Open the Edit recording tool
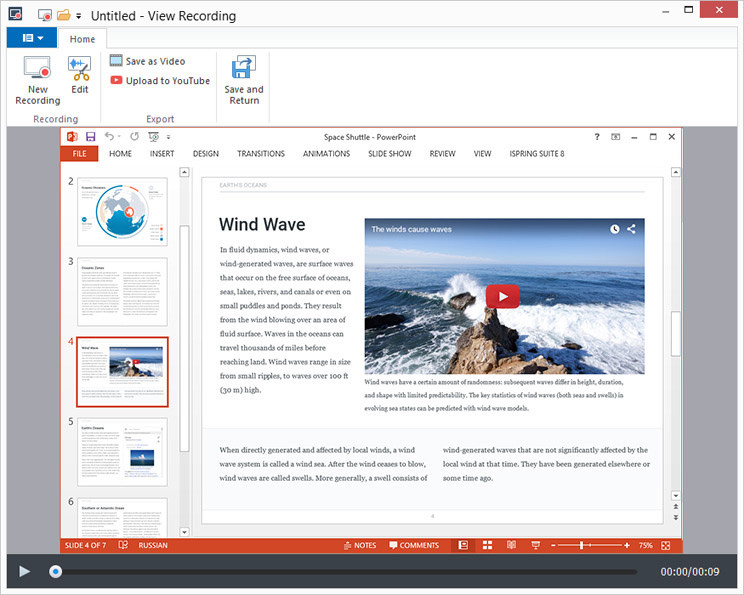Image resolution: width=744 pixels, height=595 pixels. point(80,75)
